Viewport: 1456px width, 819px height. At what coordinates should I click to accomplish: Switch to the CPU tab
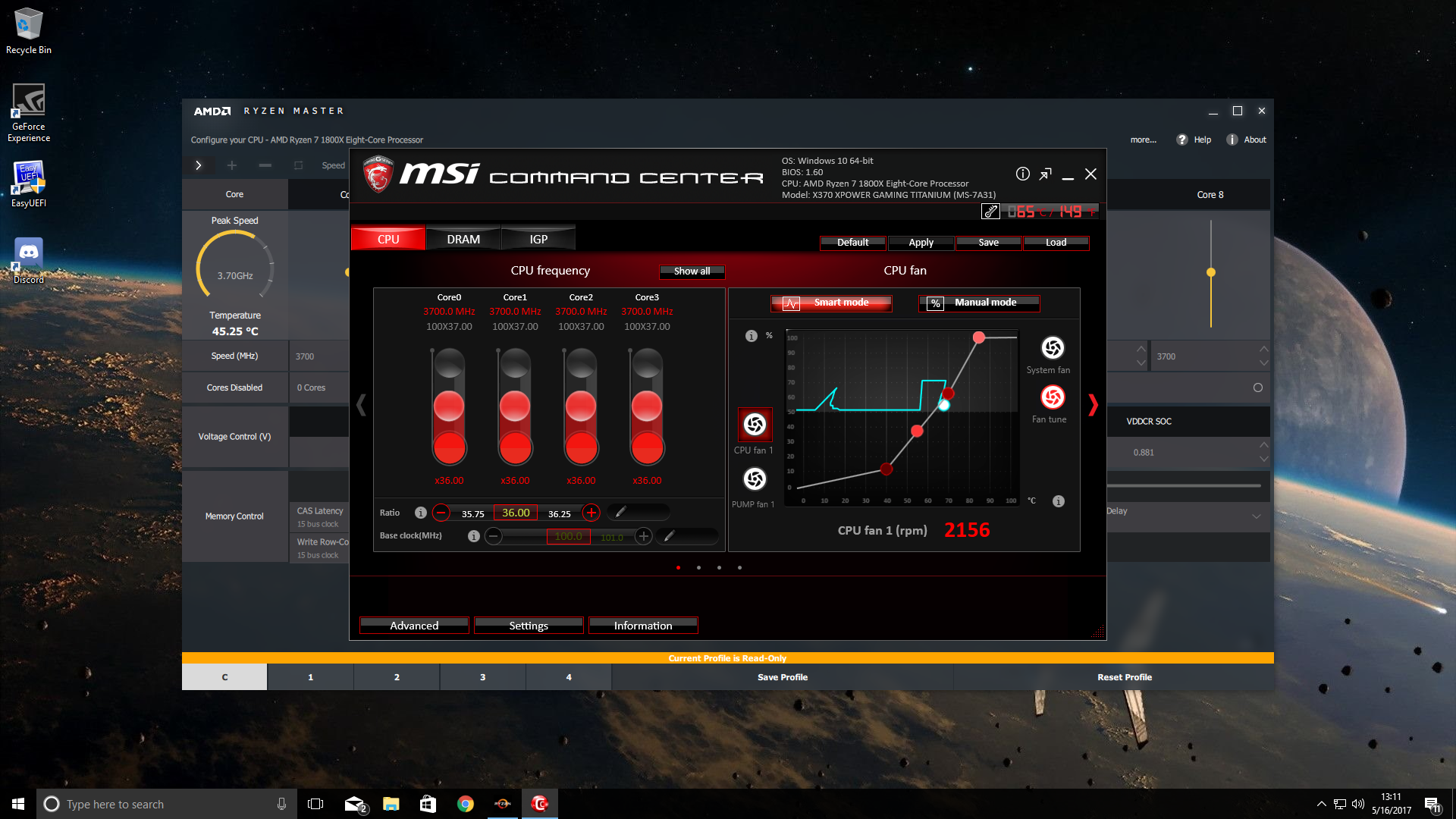(388, 239)
